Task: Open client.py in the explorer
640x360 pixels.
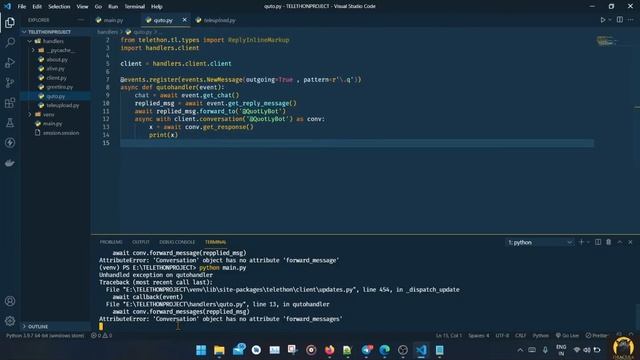Action: [56, 78]
